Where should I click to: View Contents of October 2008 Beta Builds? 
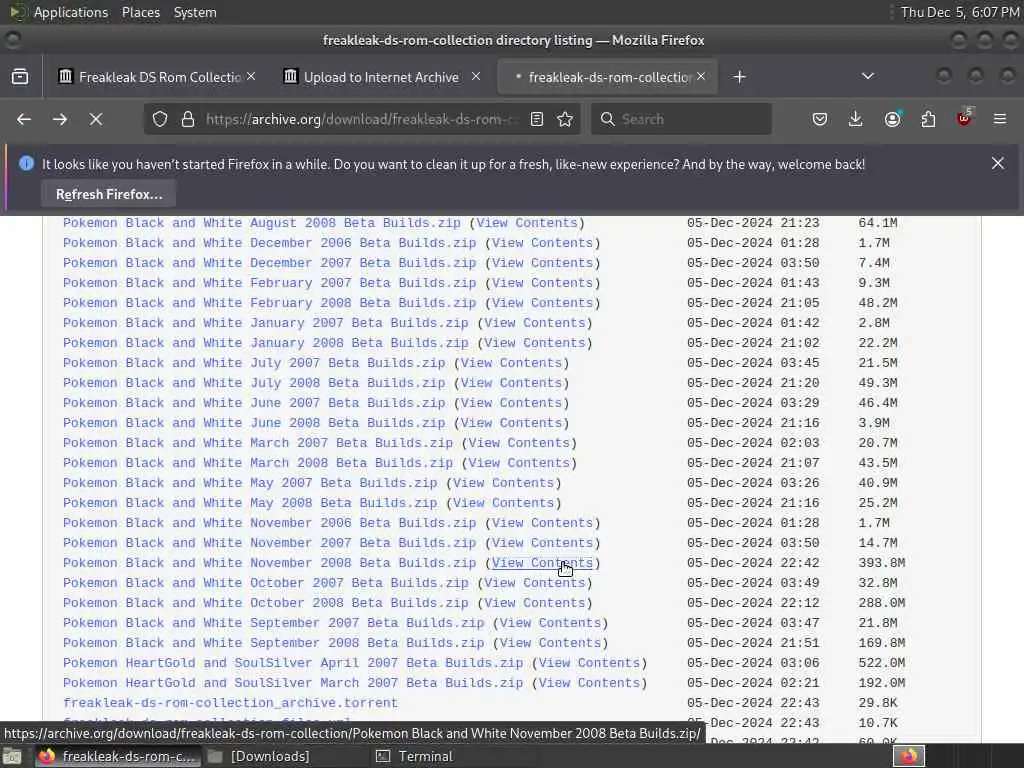pyautogui.click(x=535, y=603)
